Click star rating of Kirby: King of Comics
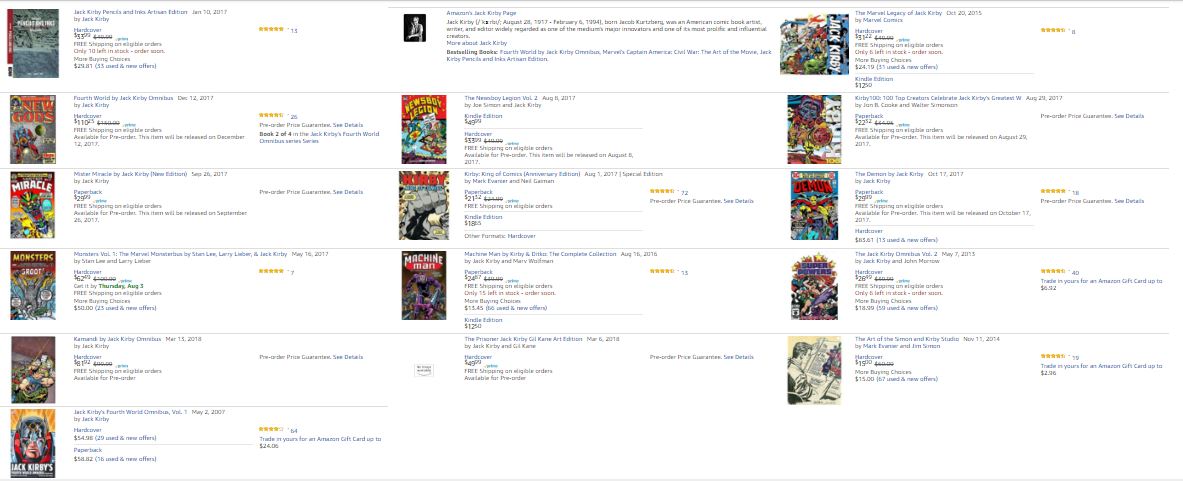The image size is (1183, 481). point(662,191)
